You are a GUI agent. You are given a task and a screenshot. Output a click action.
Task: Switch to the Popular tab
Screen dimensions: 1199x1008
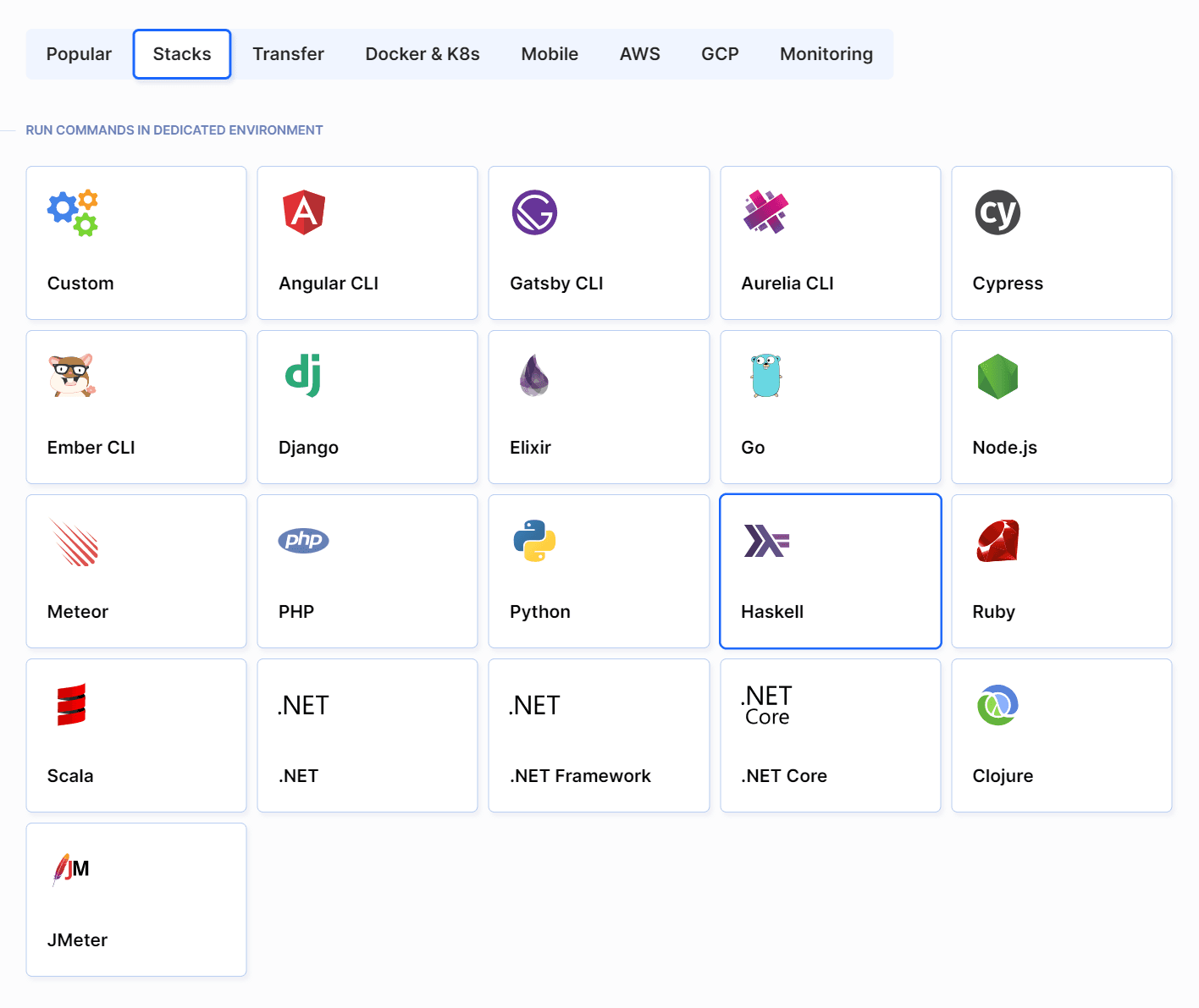tap(79, 54)
